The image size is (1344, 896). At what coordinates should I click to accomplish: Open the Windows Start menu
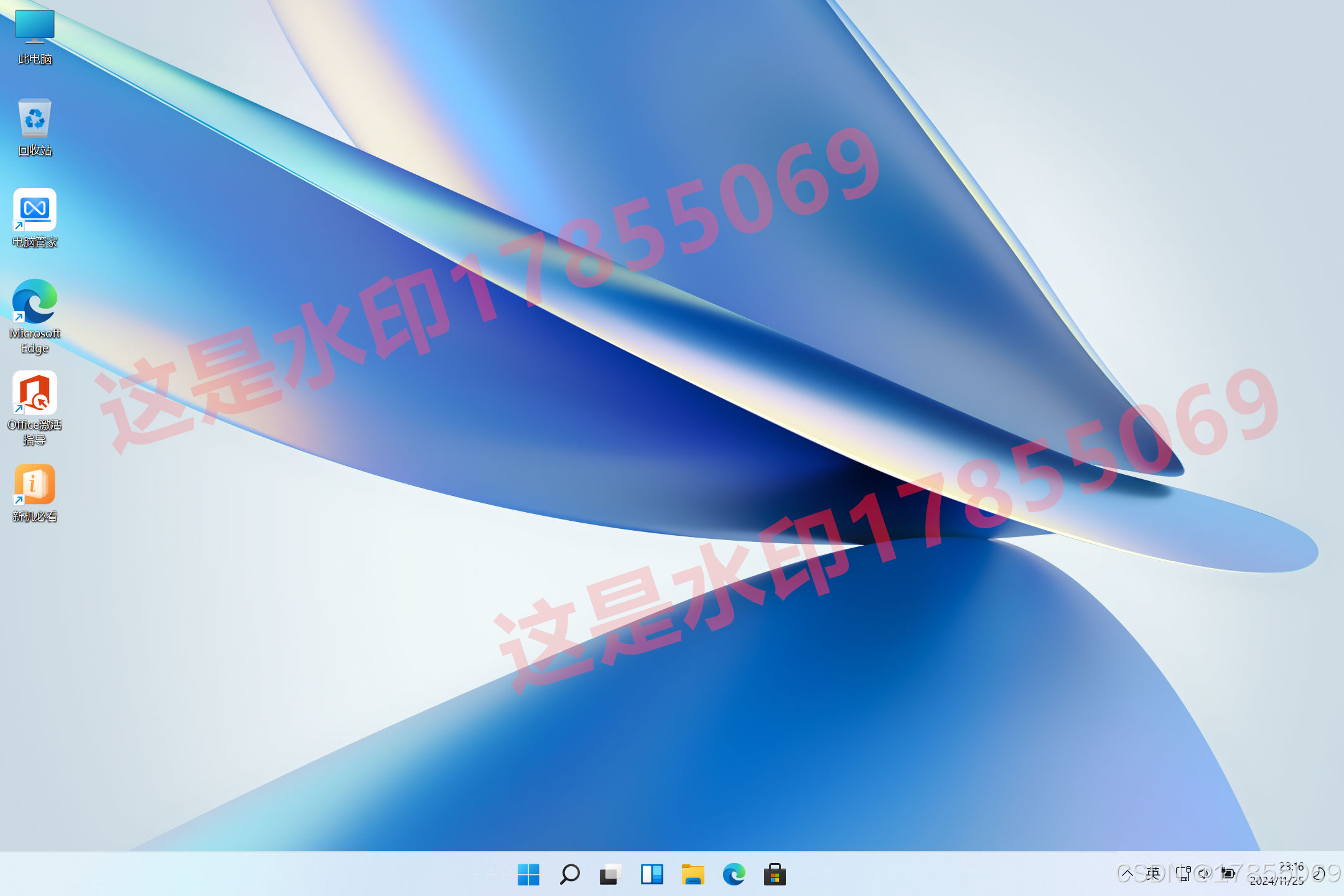(x=528, y=874)
